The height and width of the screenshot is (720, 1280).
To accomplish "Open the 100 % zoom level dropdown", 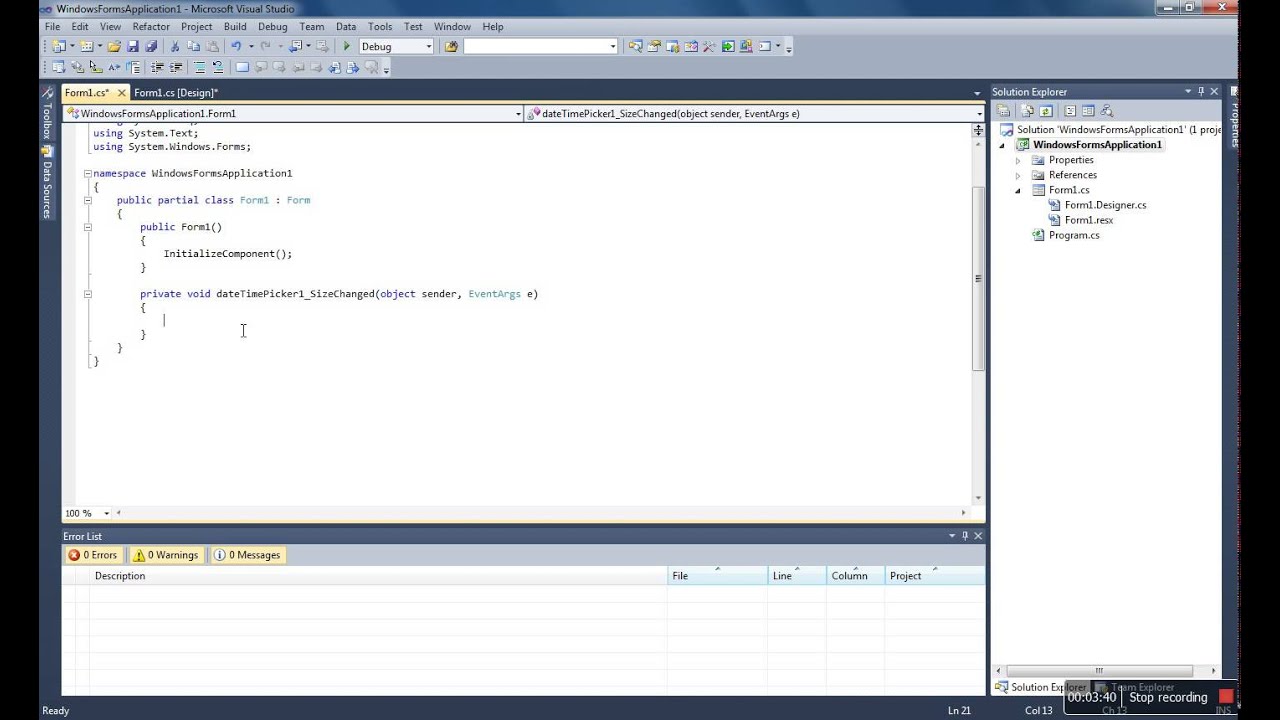I will pos(106,513).
